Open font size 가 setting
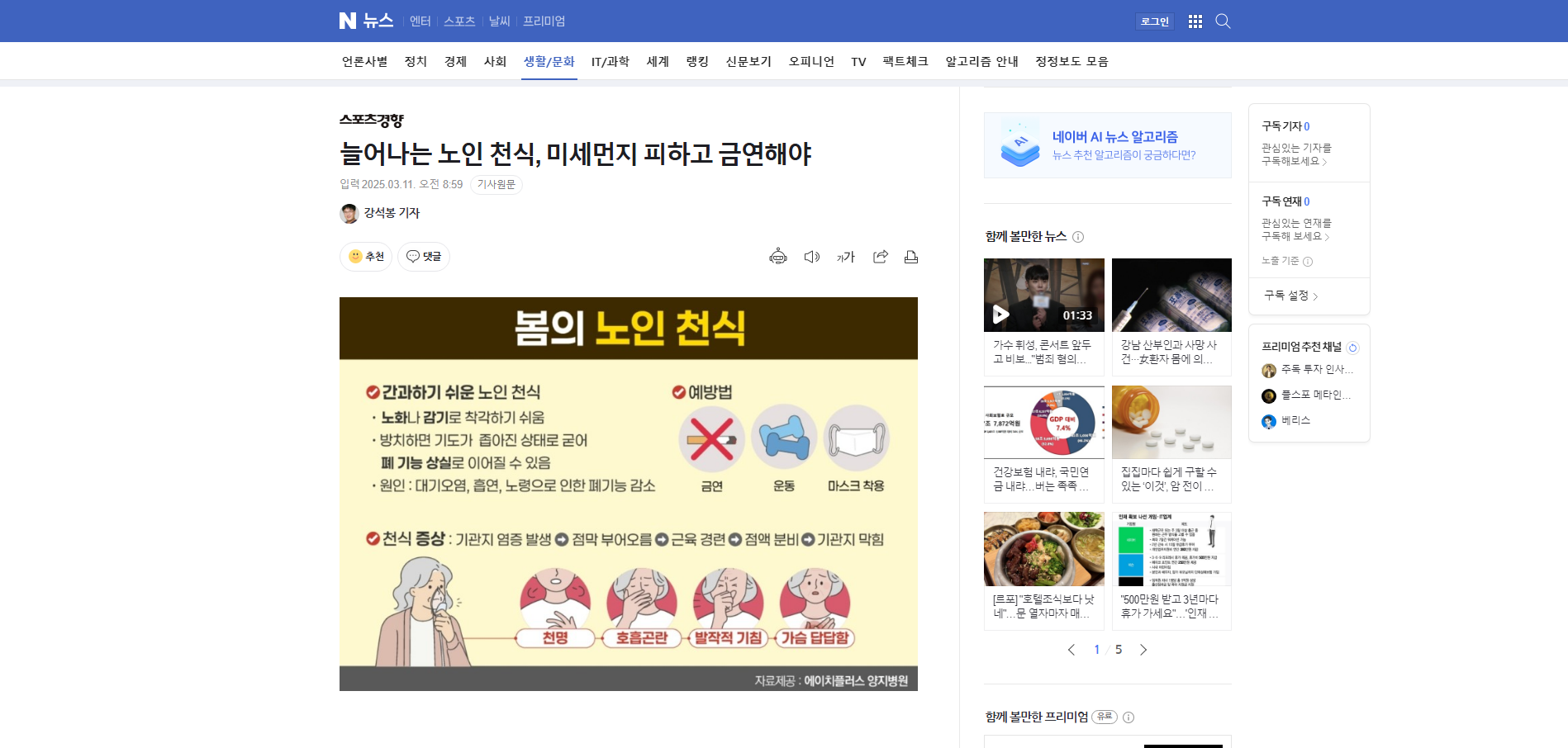This screenshot has width=1568, height=748. (x=845, y=257)
